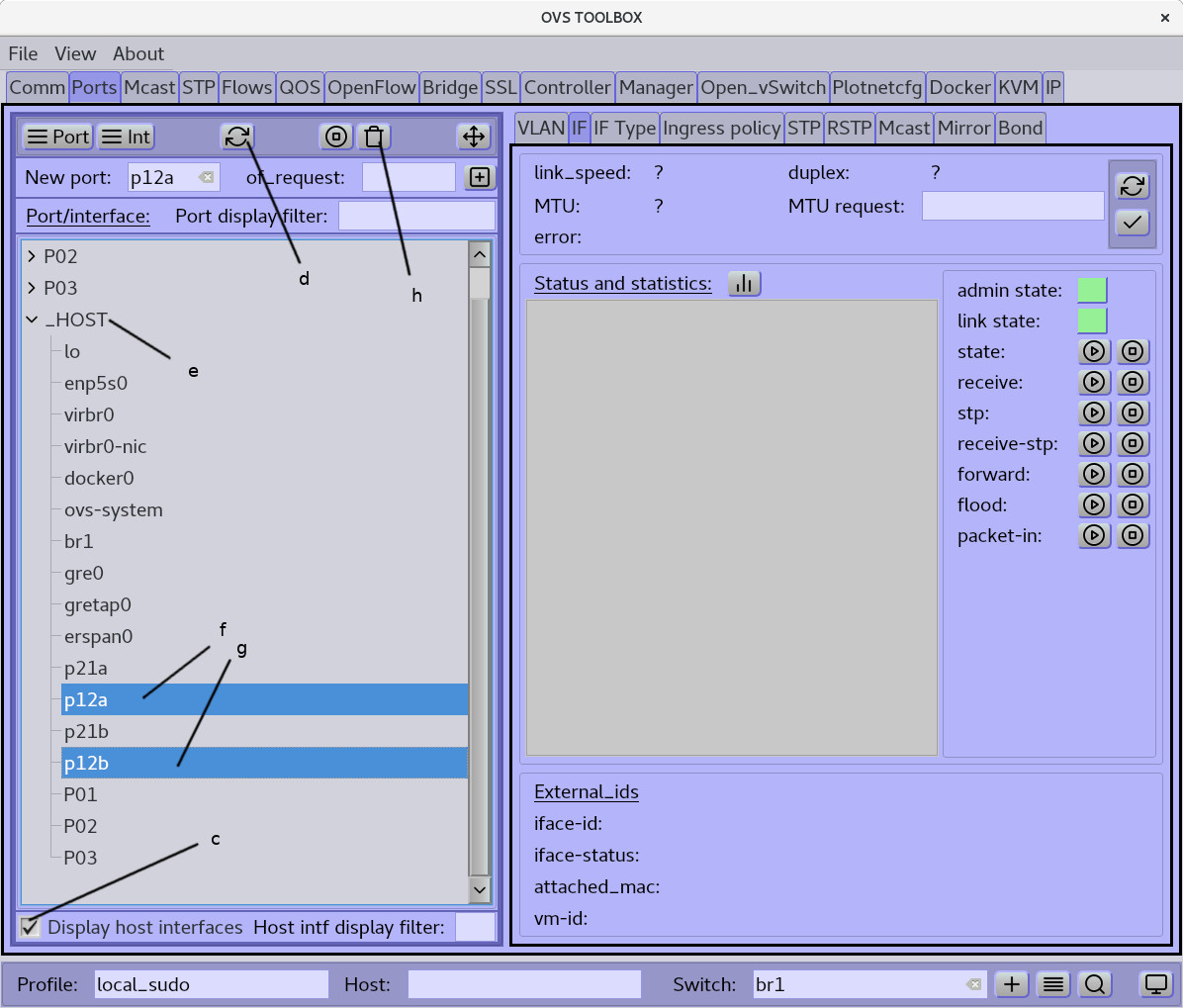Click the IF panel refresh icon
Viewport: 1183px width, 1008px height.
[x=1132, y=186]
